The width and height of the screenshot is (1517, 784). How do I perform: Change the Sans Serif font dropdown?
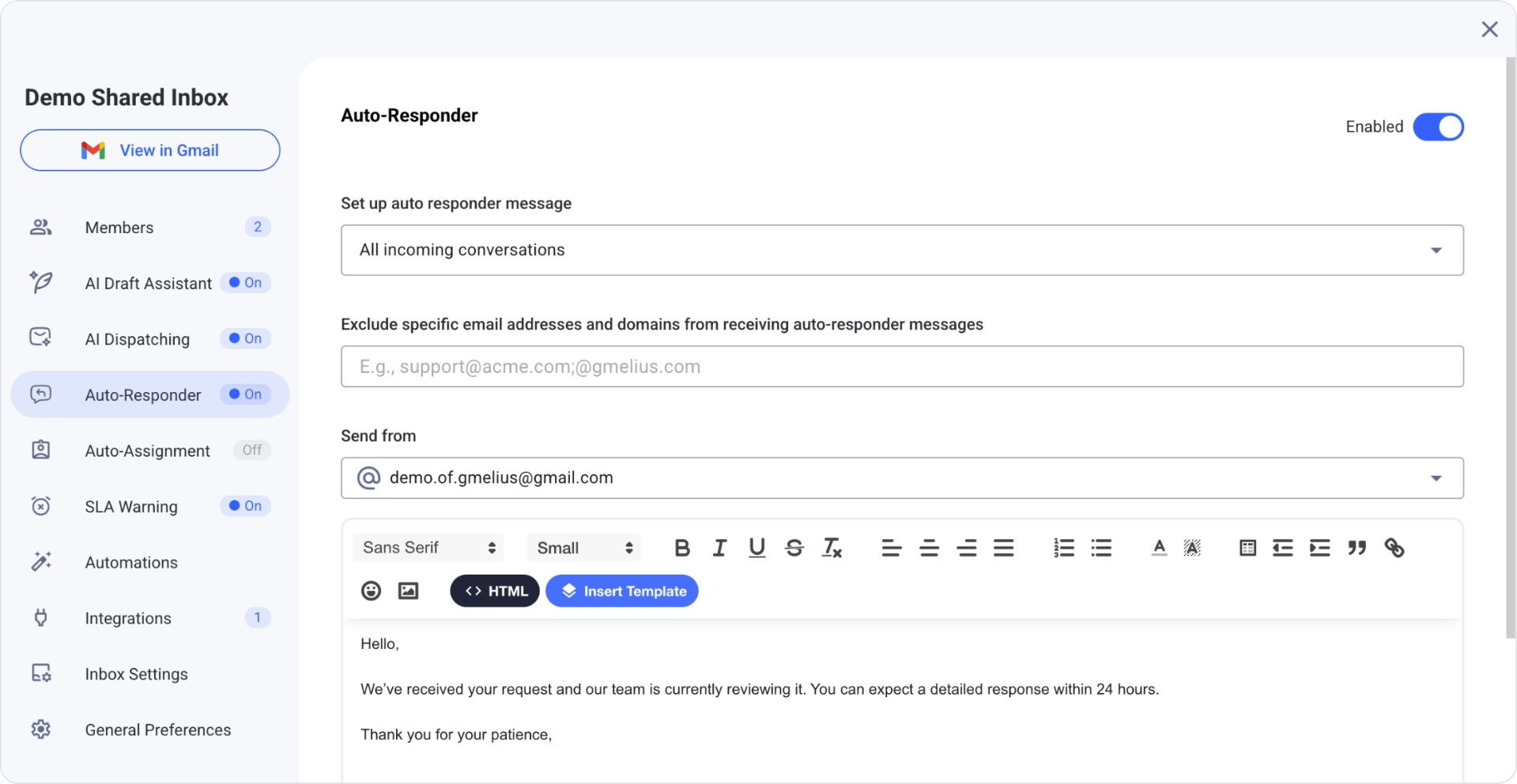[428, 548]
